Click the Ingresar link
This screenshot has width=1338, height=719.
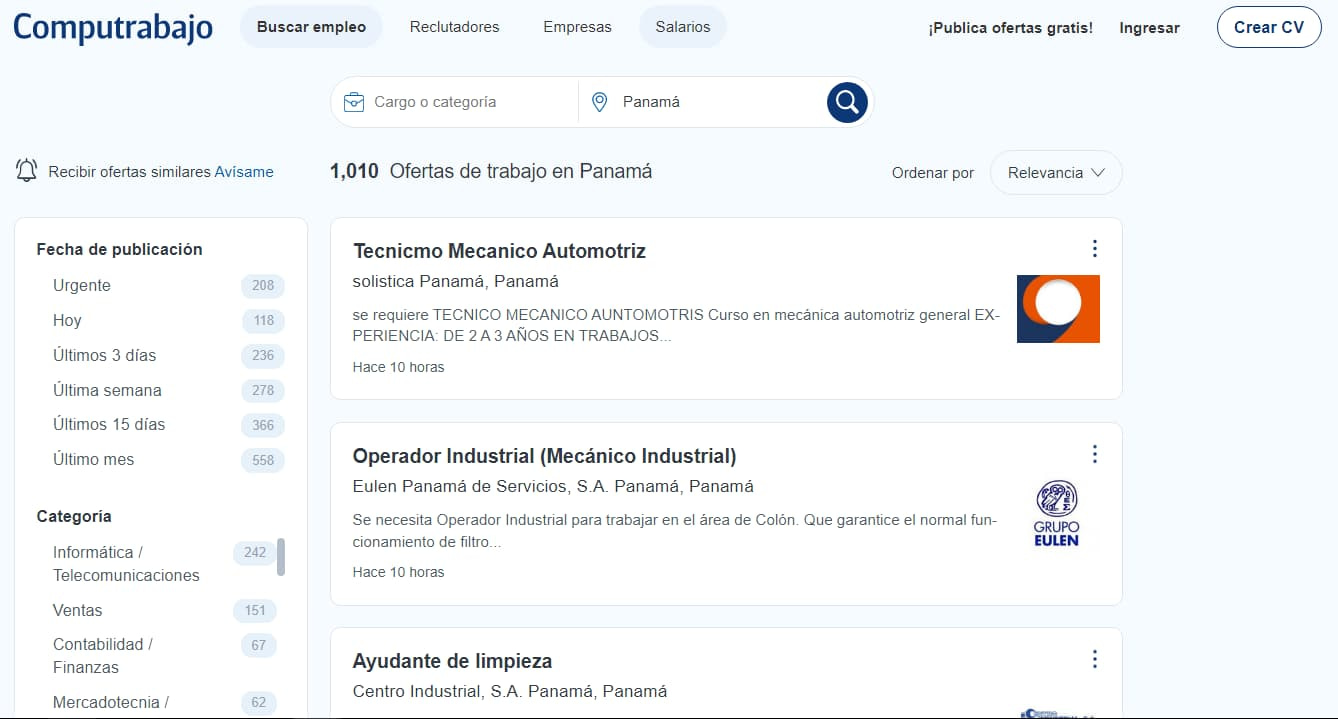[1149, 28]
